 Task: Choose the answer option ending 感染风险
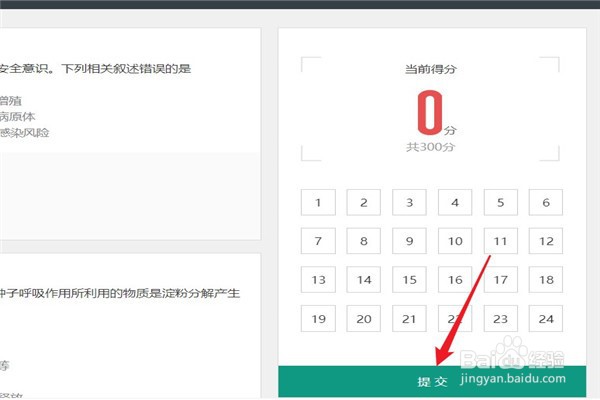point(24,133)
